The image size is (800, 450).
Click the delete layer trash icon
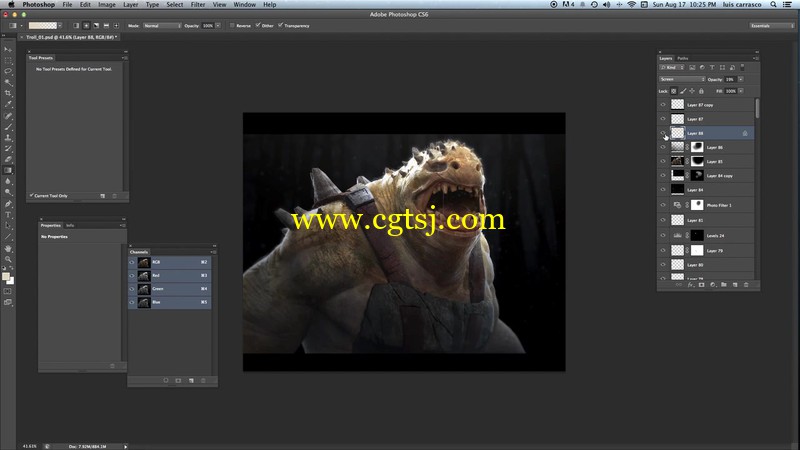[x=746, y=285]
